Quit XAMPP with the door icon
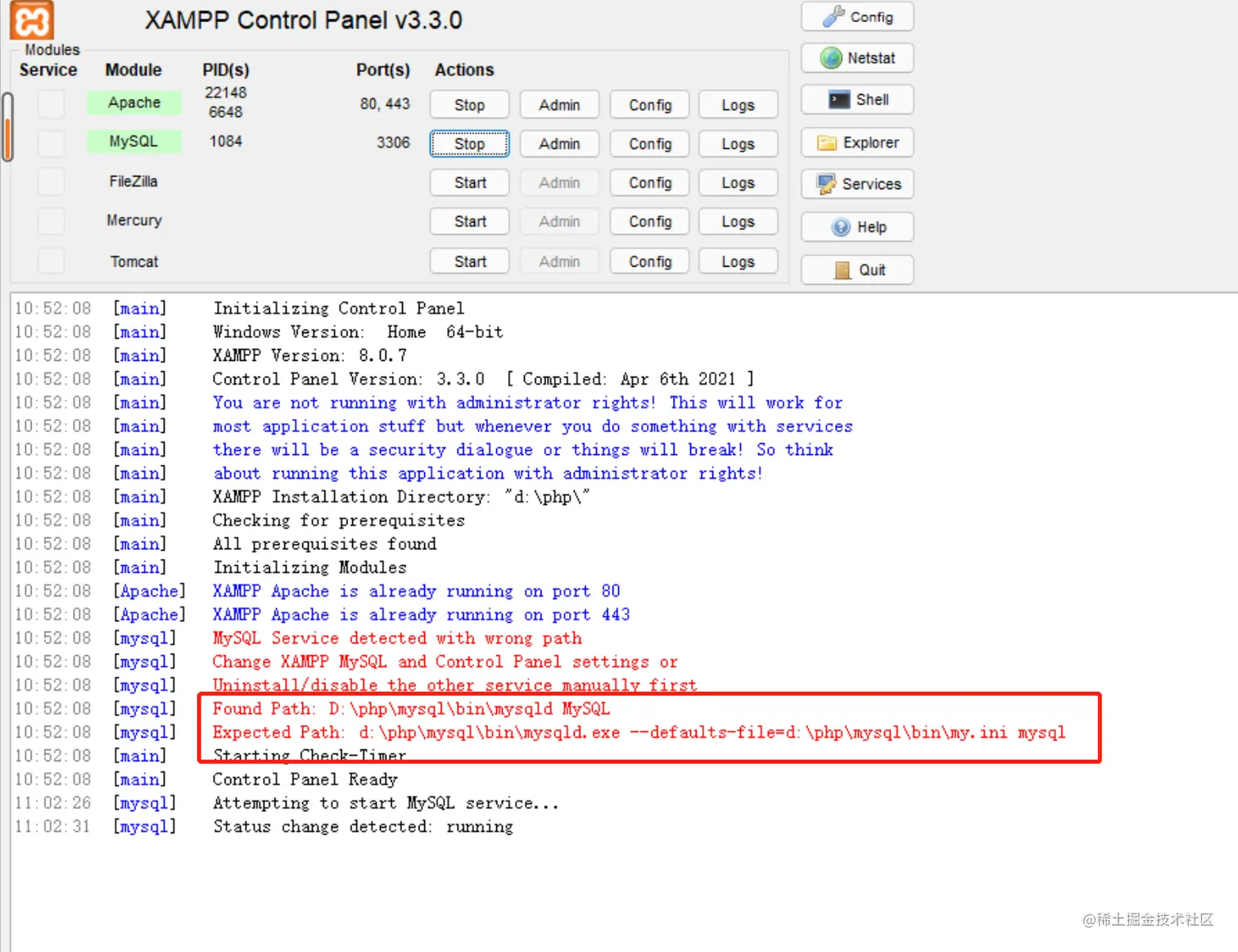Viewport: 1238px width, 952px height. coord(857,270)
